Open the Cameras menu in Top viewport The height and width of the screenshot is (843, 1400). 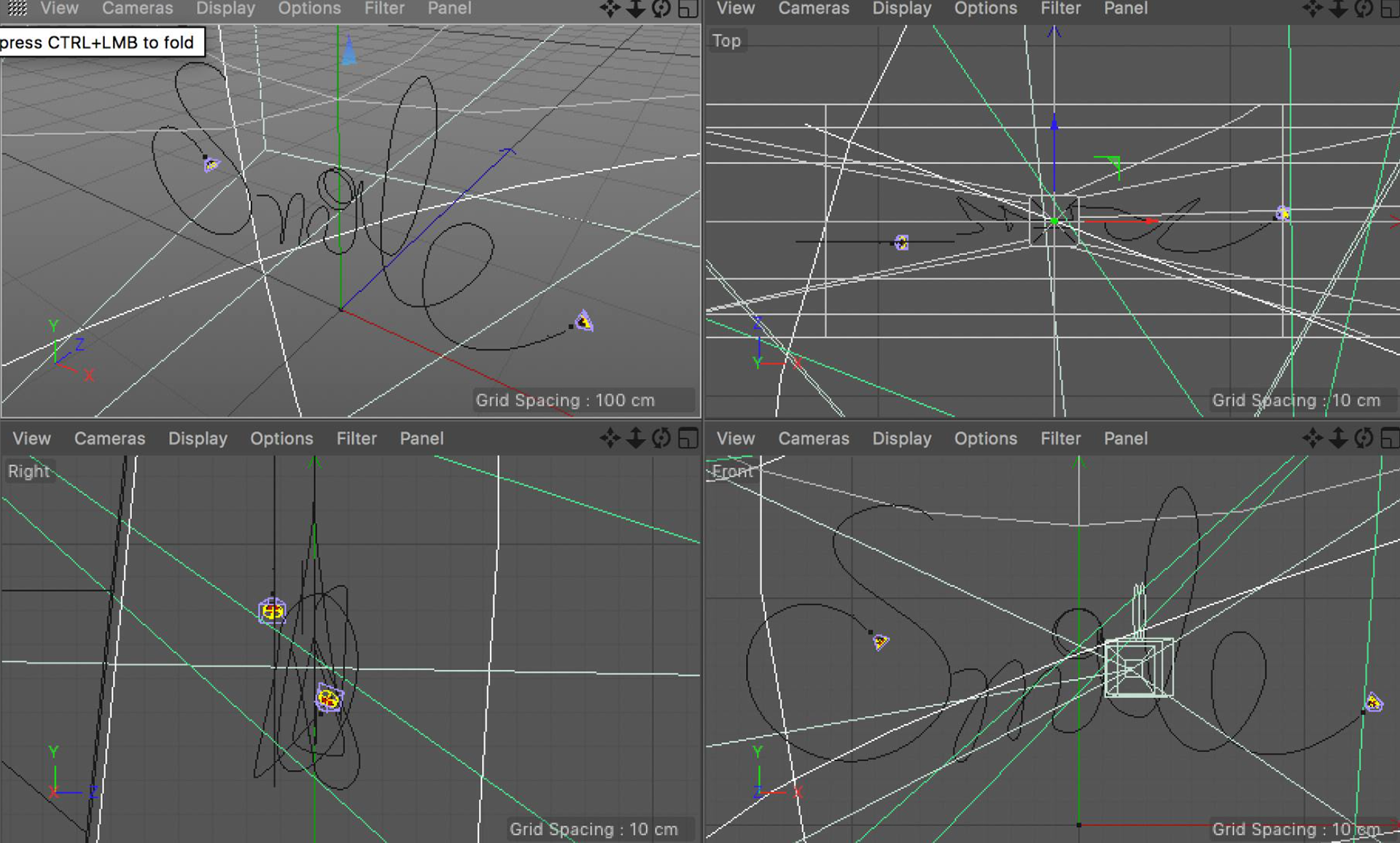tap(813, 9)
